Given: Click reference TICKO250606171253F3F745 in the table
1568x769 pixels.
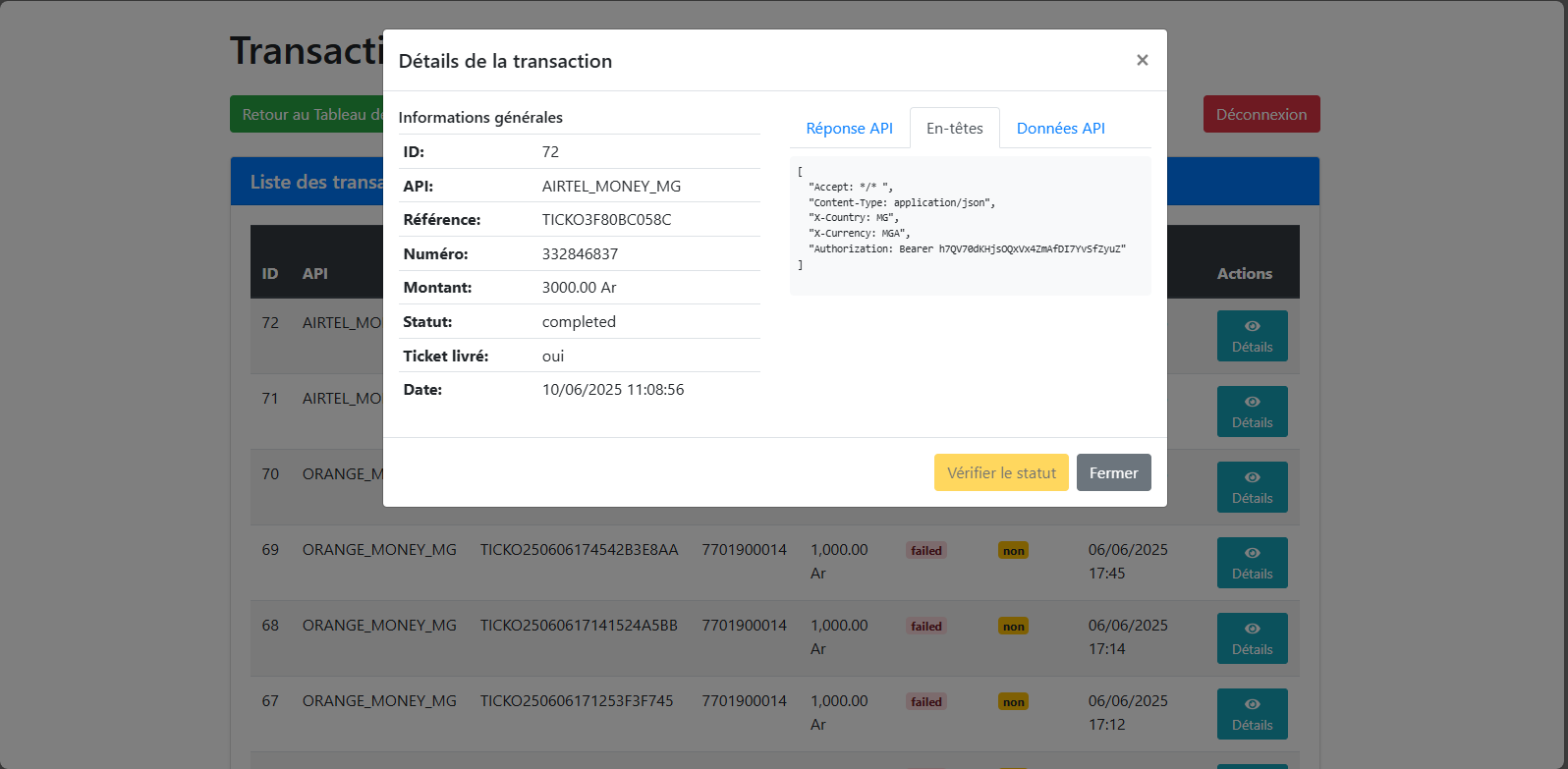Looking at the screenshot, I should (577, 701).
